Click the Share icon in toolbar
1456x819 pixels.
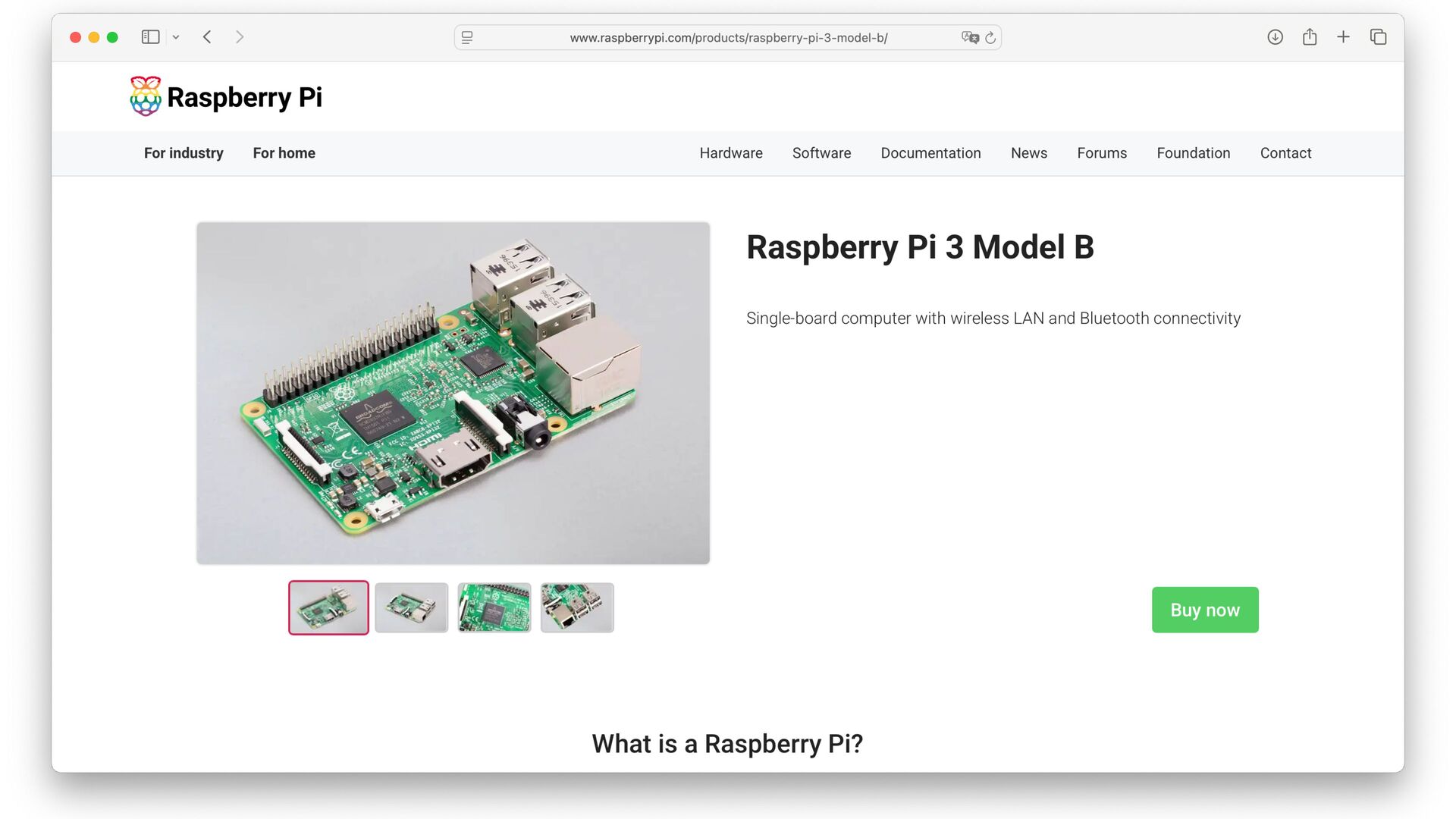tap(1310, 36)
